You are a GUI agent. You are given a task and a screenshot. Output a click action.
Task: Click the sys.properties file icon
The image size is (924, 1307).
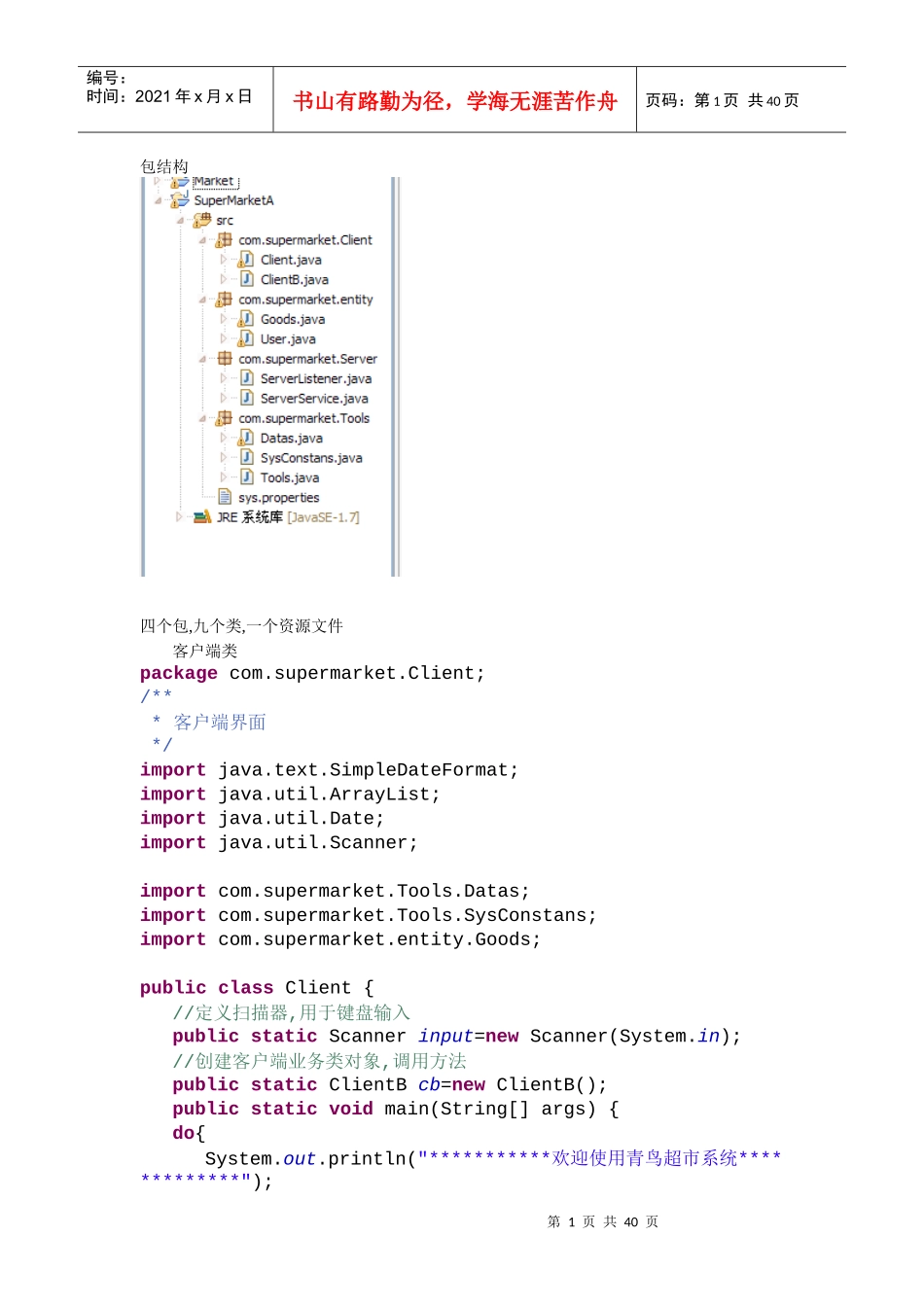225,497
